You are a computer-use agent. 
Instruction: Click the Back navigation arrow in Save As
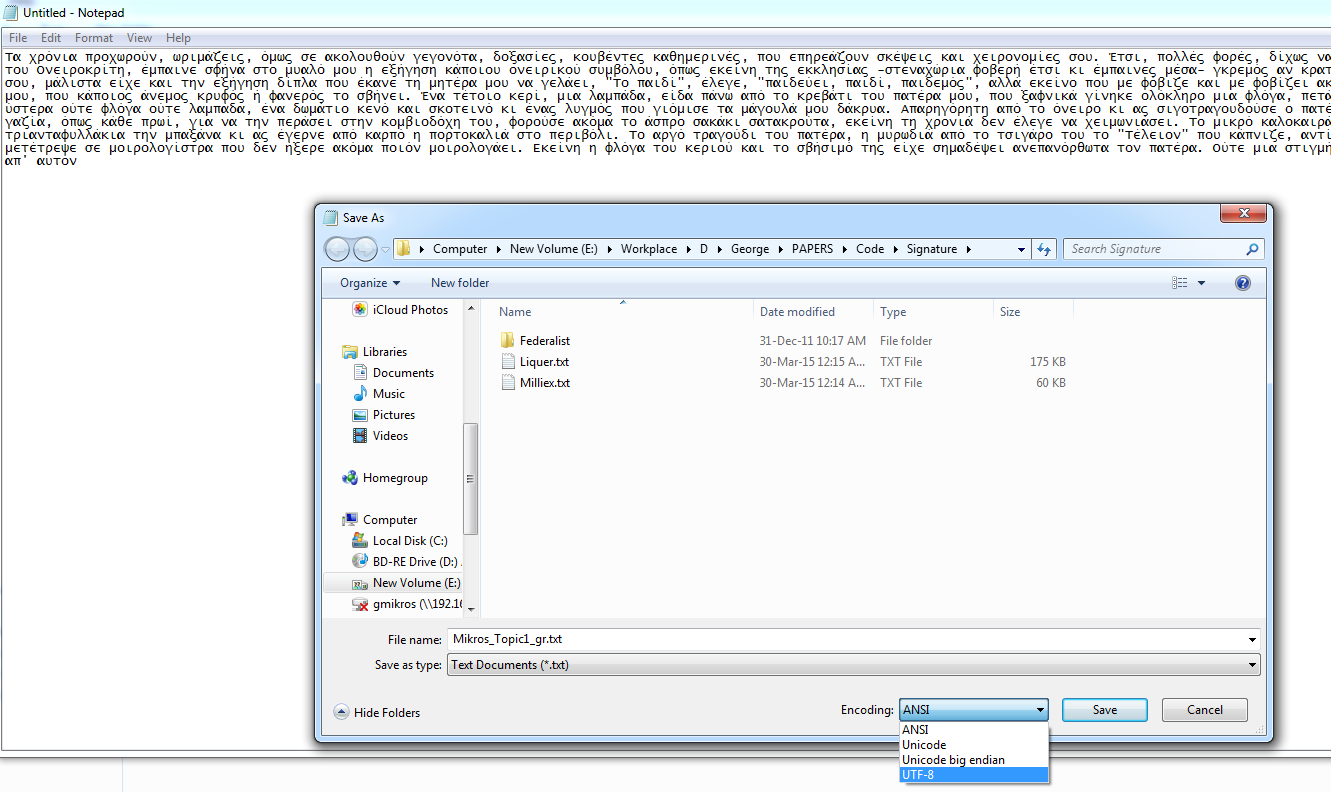[x=338, y=249]
